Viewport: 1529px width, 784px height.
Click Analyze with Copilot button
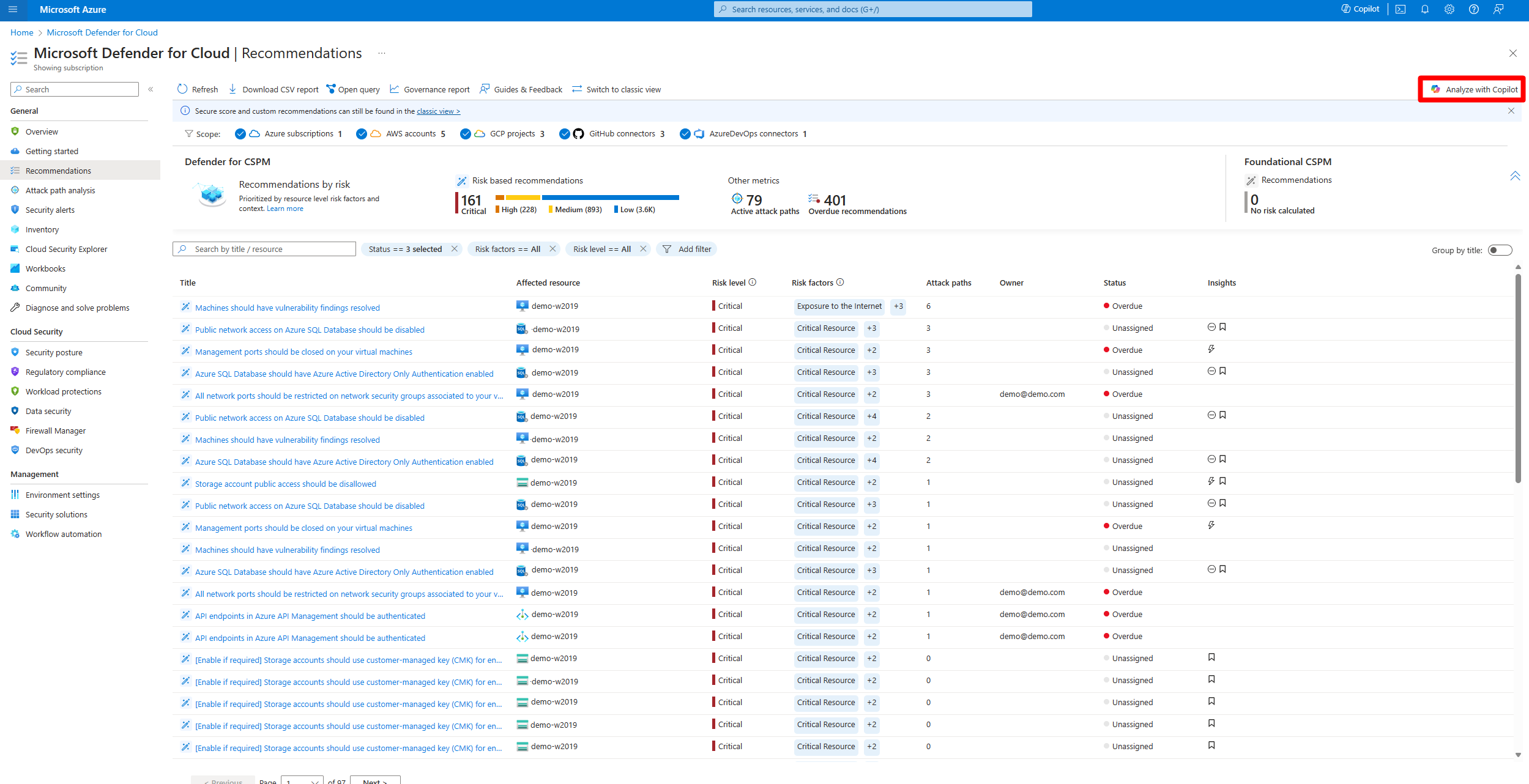[x=1473, y=89]
